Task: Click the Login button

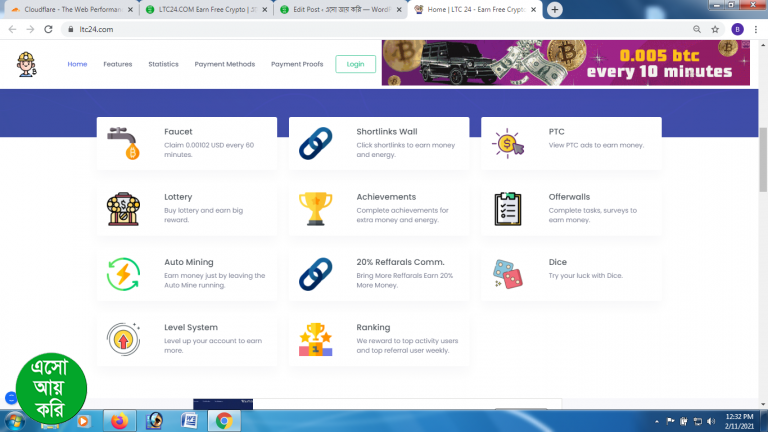Action: coord(355,64)
